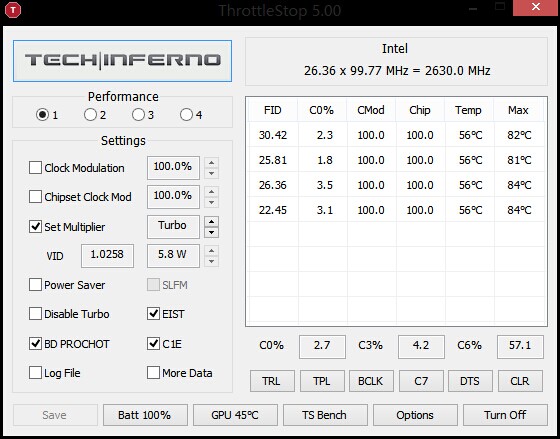Click the Turn Off button

pos(505,415)
